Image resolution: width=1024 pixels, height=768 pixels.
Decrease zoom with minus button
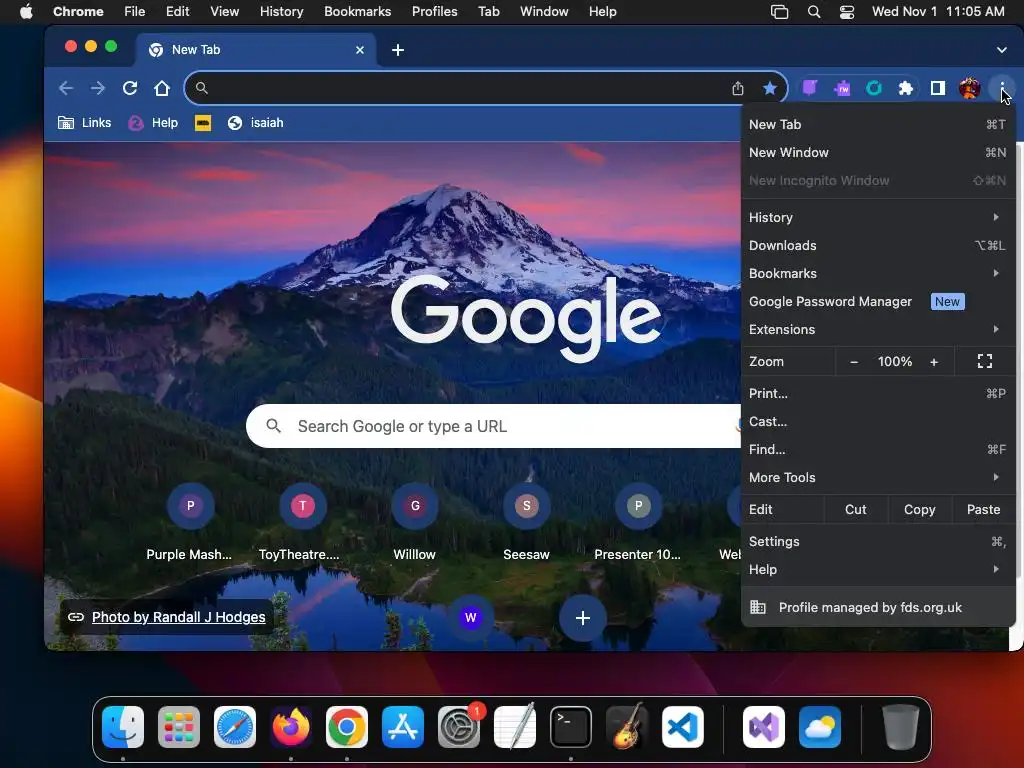pos(854,362)
